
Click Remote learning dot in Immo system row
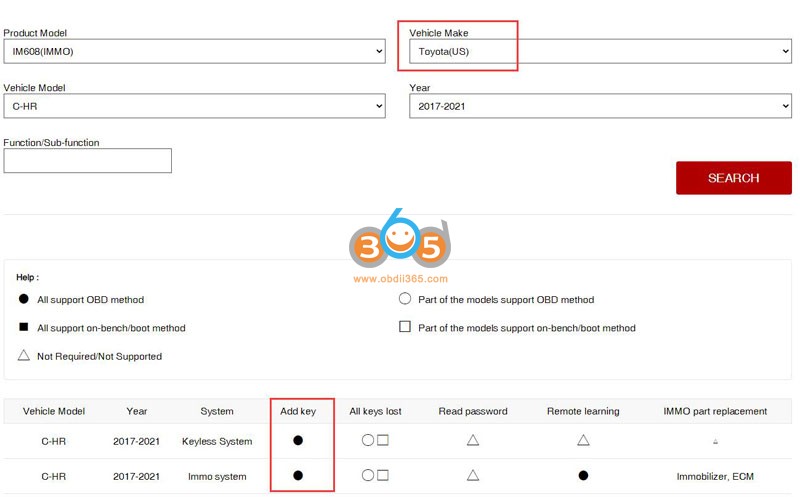(x=583, y=476)
